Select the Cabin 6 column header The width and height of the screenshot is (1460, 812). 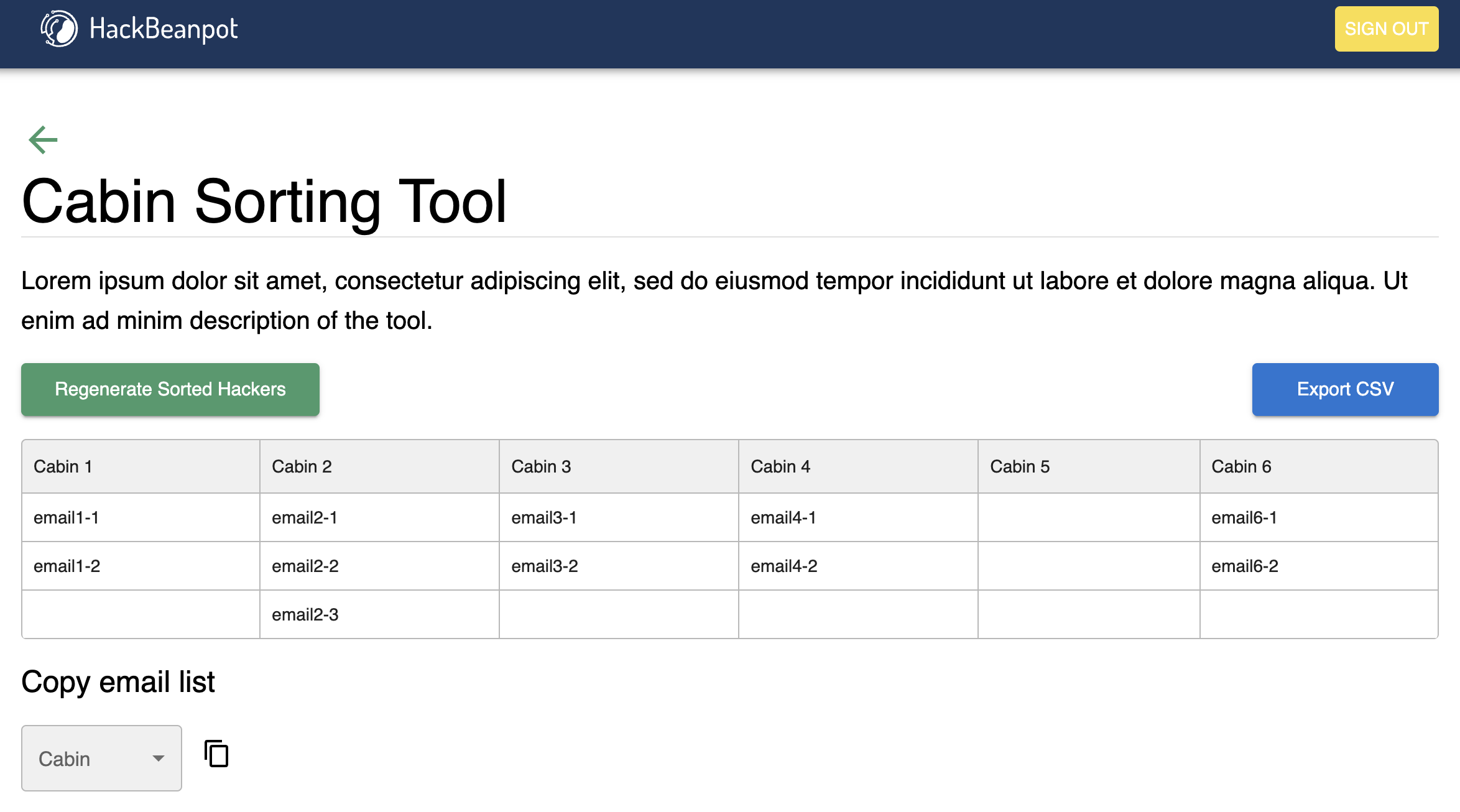pos(1241,466)
